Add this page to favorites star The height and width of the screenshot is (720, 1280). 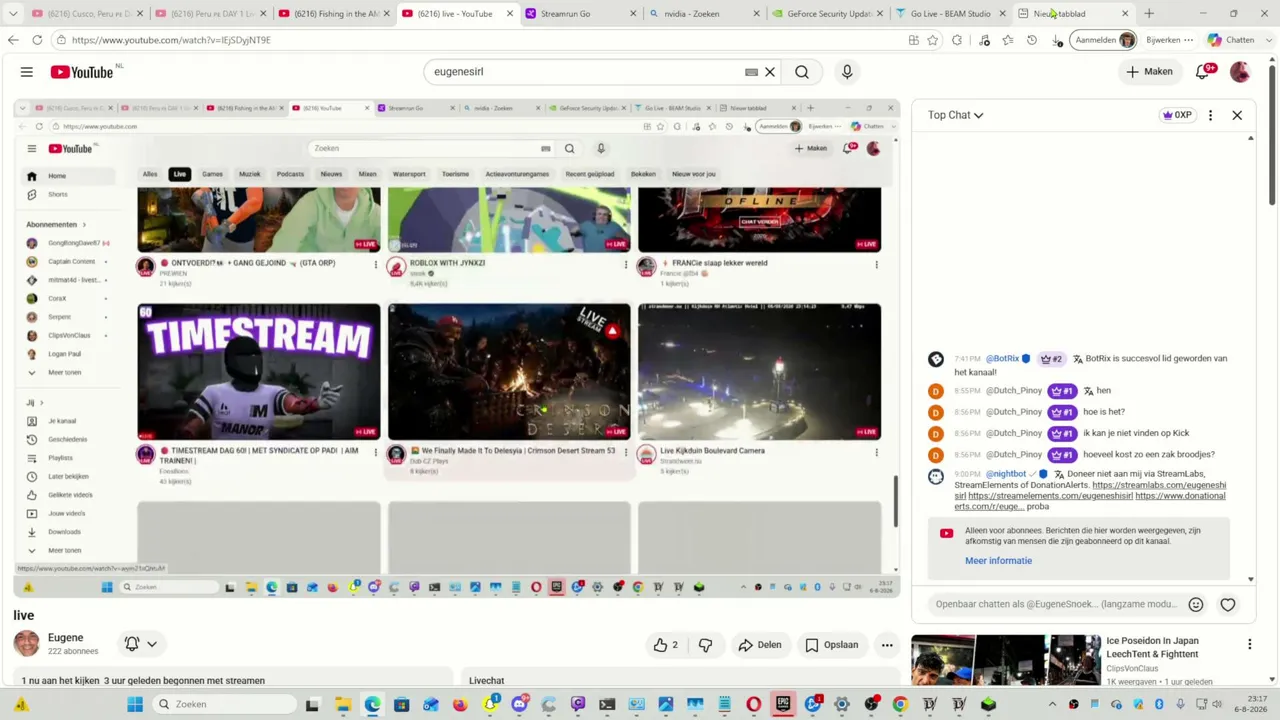pos(933,40)
